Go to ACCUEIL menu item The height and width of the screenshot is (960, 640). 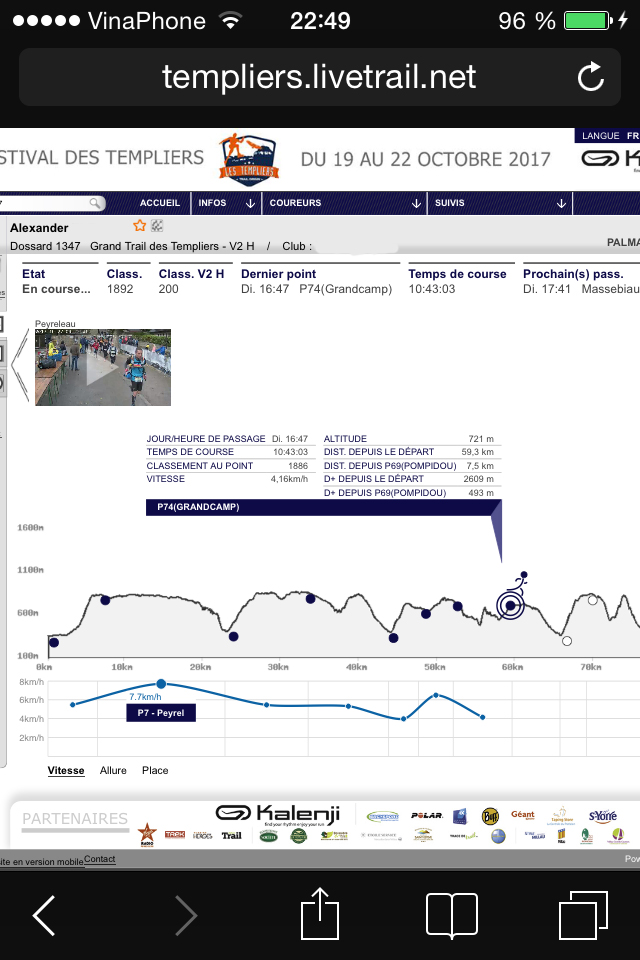tap(160, 203)
